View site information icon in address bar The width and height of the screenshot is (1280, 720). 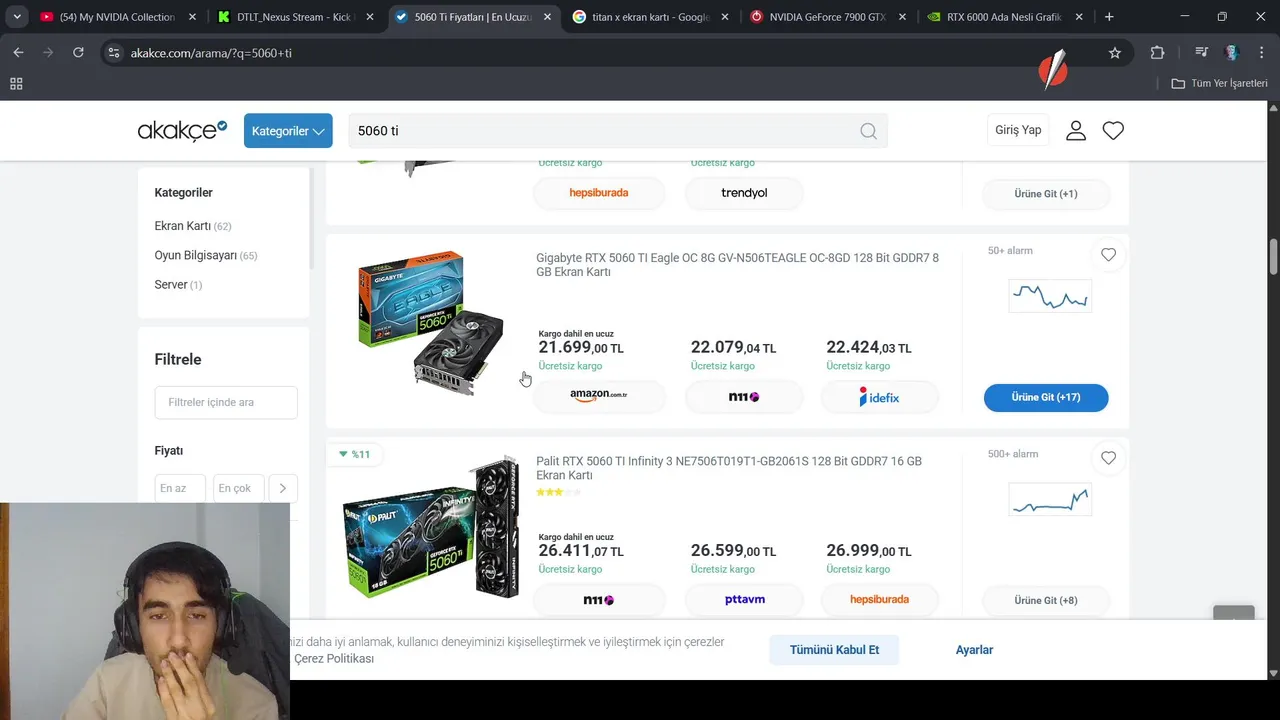click(x=114, y=52)
